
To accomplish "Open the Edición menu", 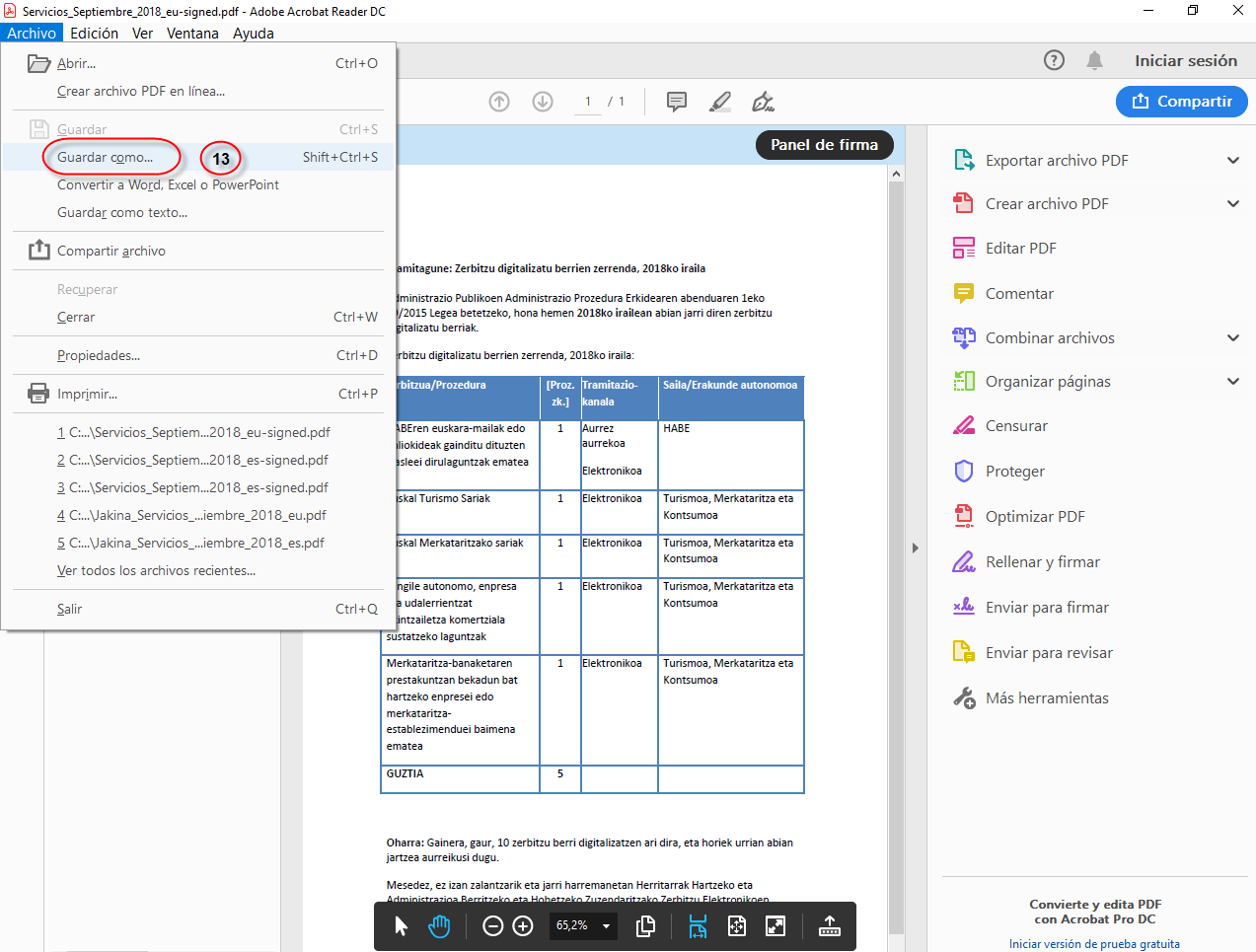I will tap(94, 33).
